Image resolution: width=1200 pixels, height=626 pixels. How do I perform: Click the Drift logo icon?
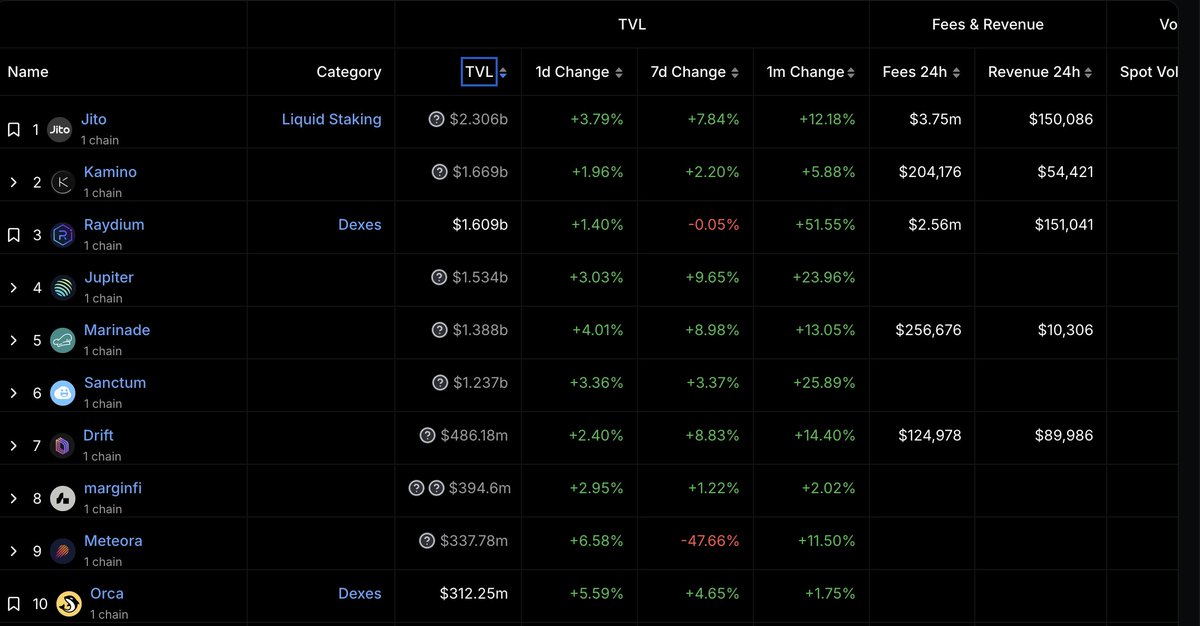(63, 446)
